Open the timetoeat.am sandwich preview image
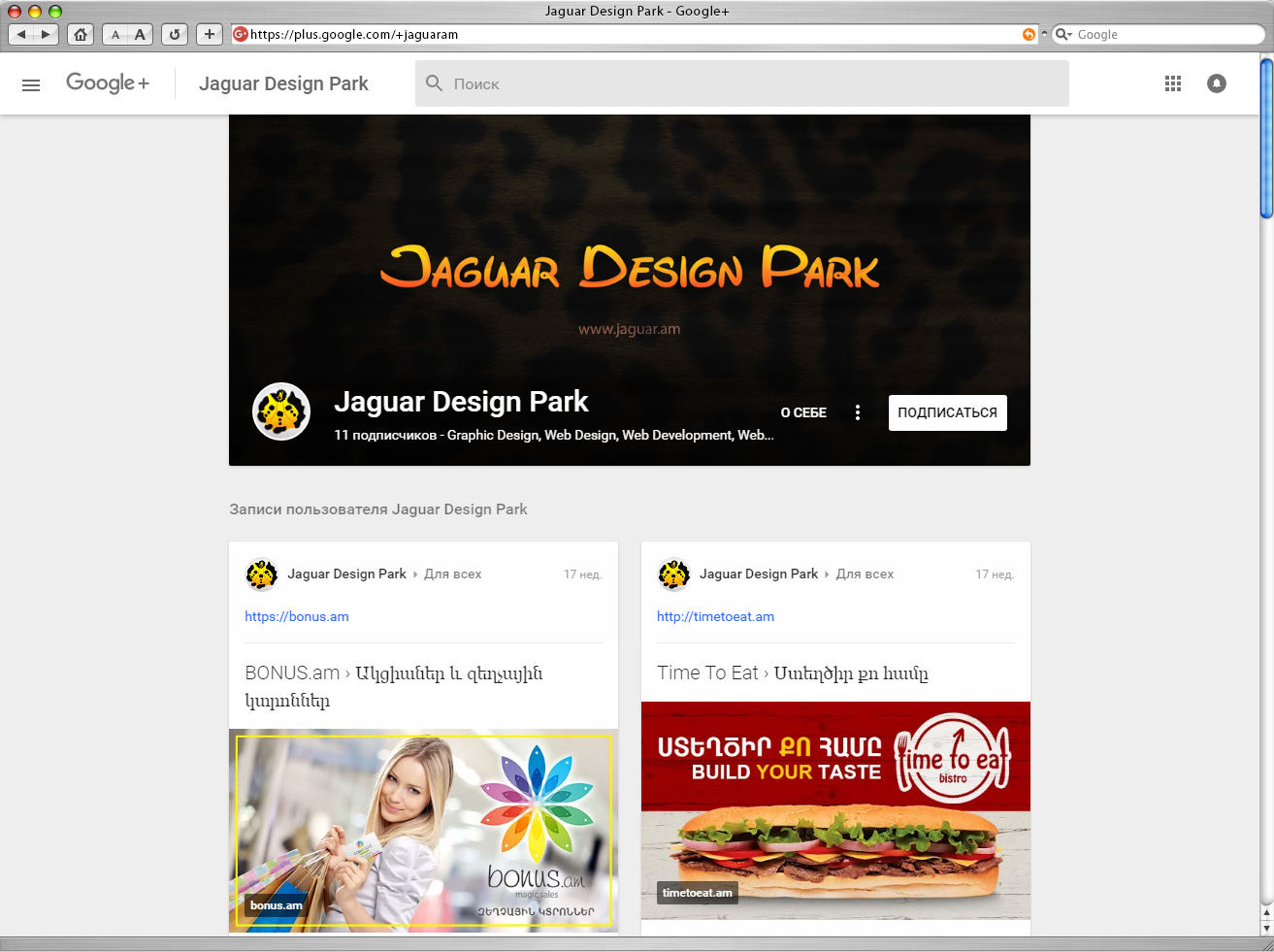1274x952 pixels. point(835,810)
